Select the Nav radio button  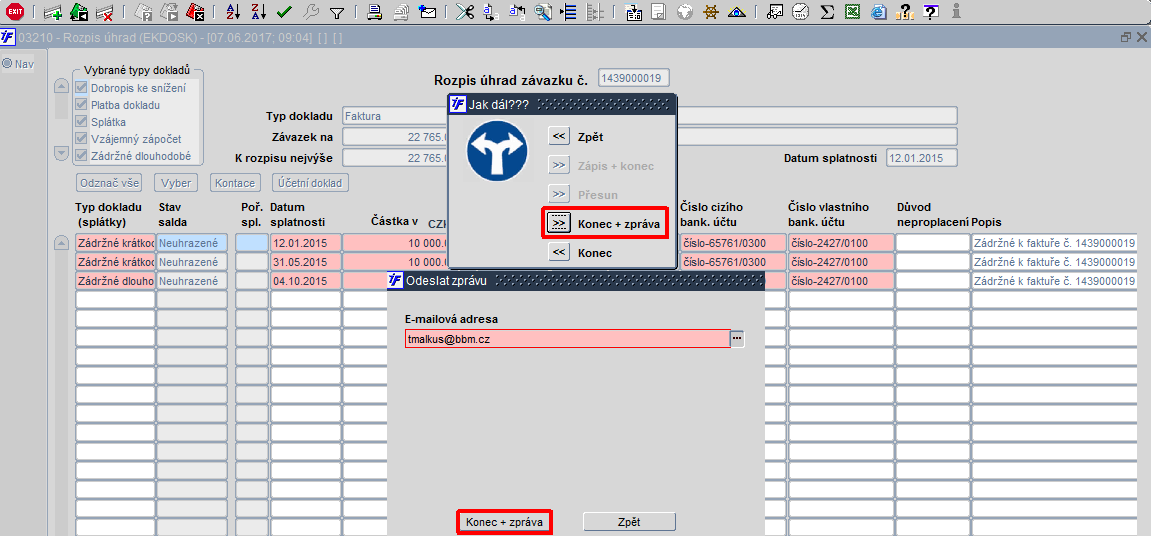[6, 64]
